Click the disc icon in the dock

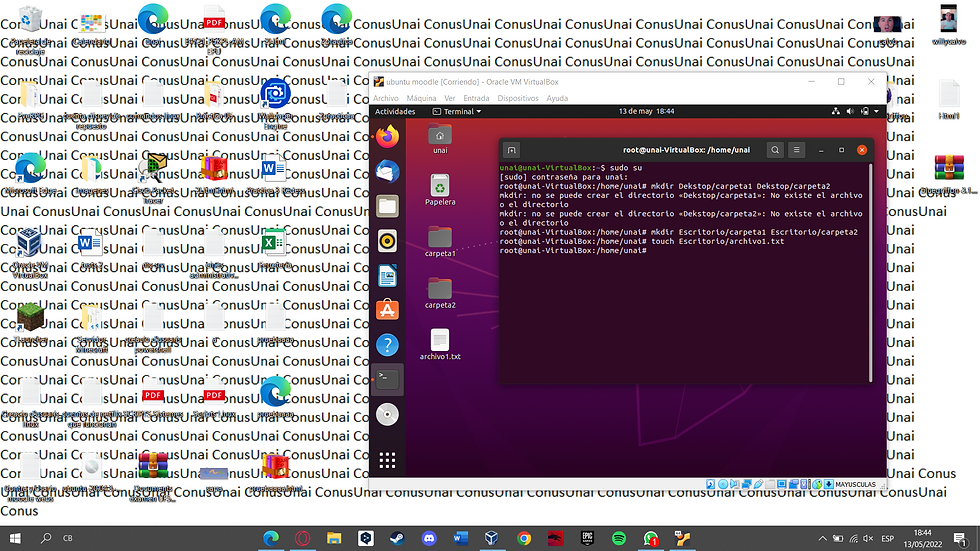(x=387, y=415)
